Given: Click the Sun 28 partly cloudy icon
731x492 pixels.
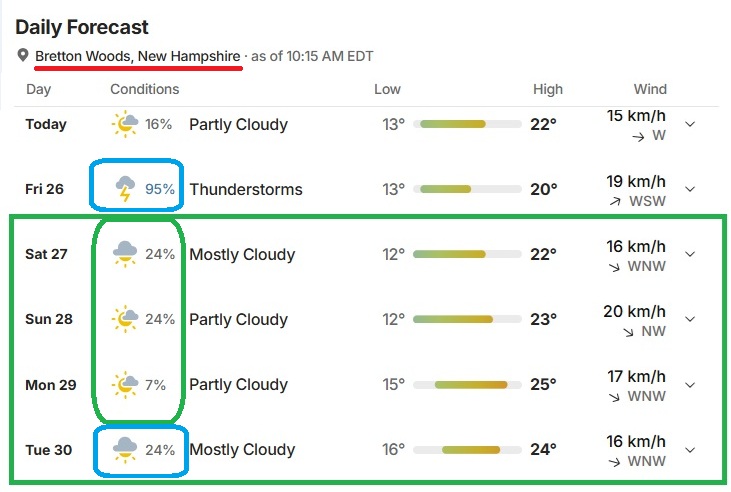Looking at the screenshot, I should [124, 319].
